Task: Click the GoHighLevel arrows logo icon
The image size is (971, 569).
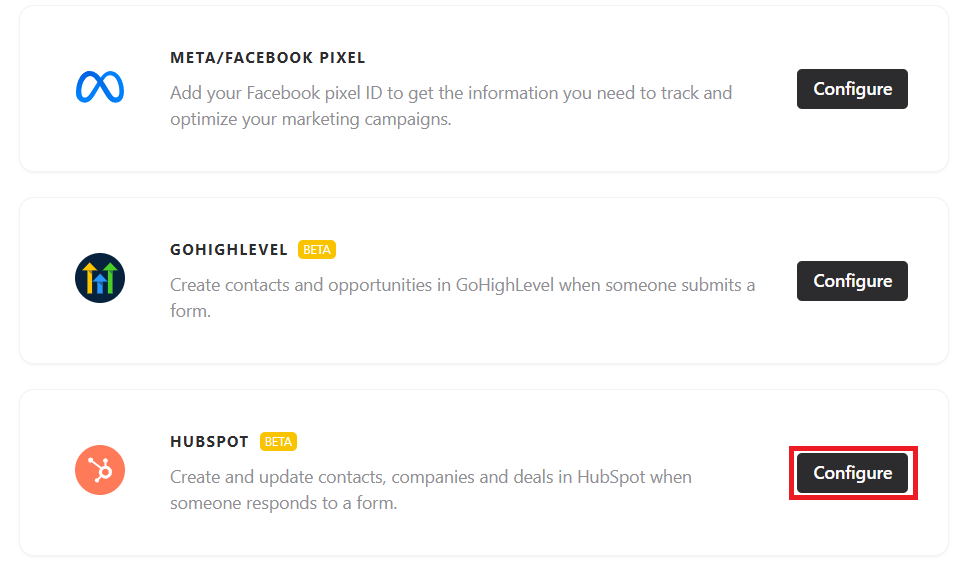Action: click(100, 280)
